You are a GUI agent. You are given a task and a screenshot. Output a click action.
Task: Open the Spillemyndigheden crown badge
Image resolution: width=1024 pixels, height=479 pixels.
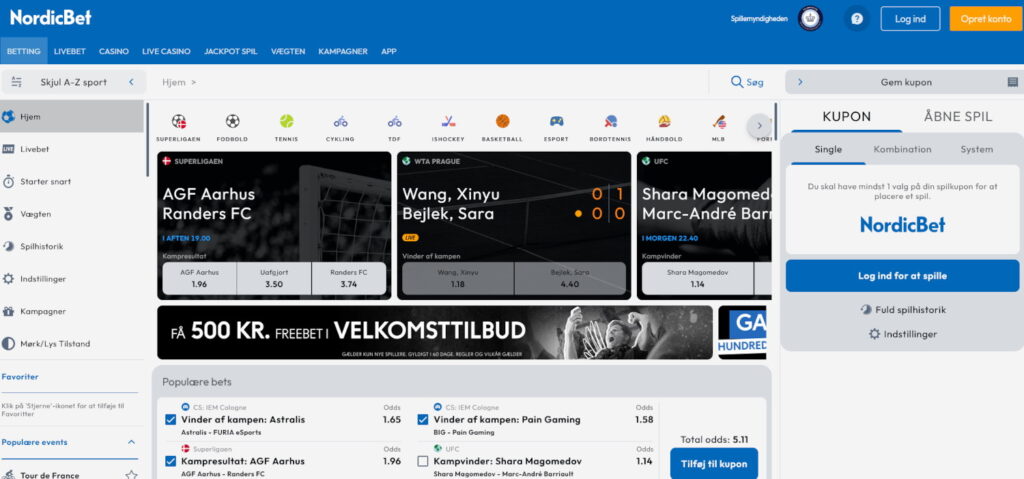(810, 19)
